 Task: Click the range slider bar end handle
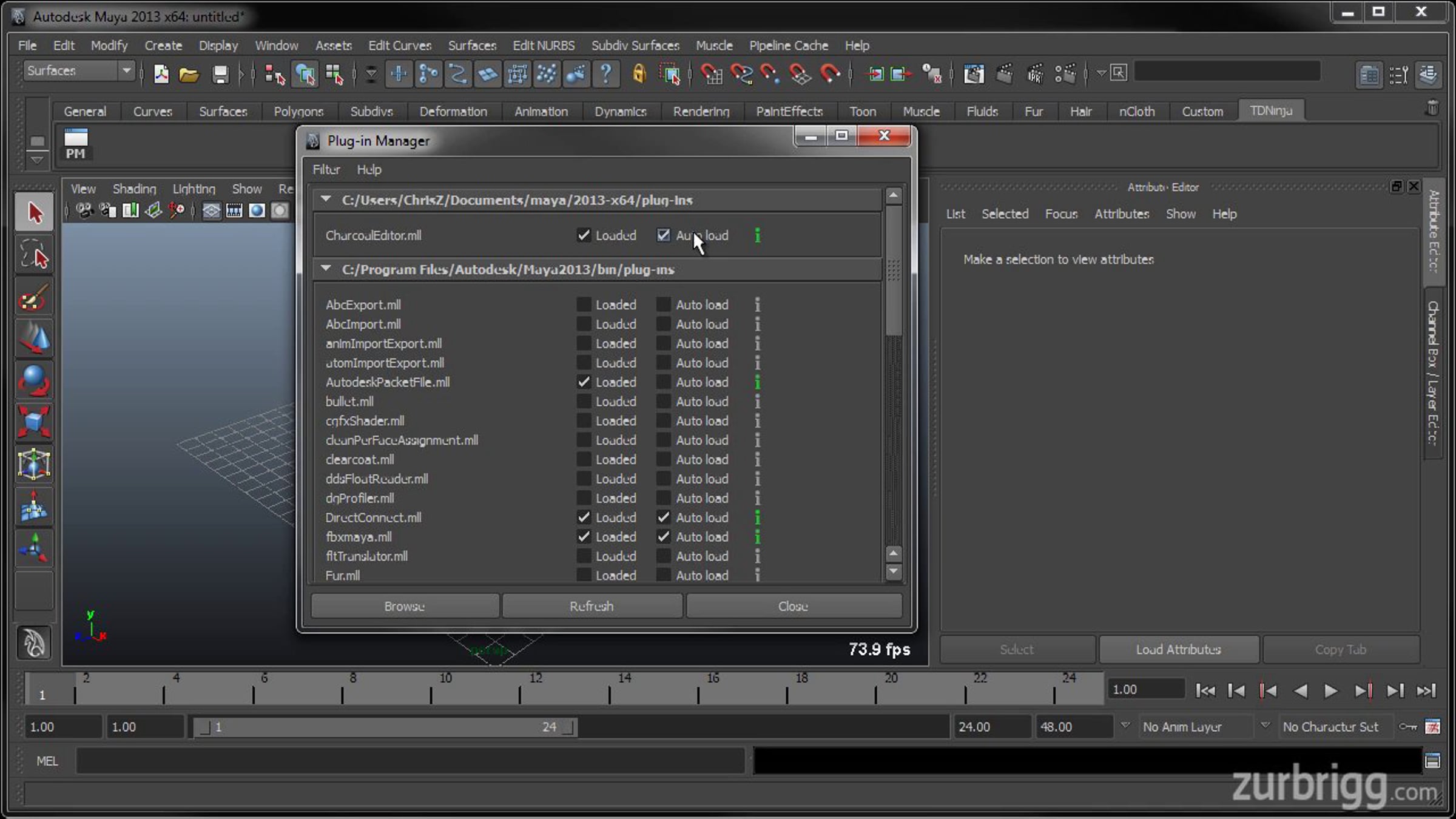click(568, 727)
